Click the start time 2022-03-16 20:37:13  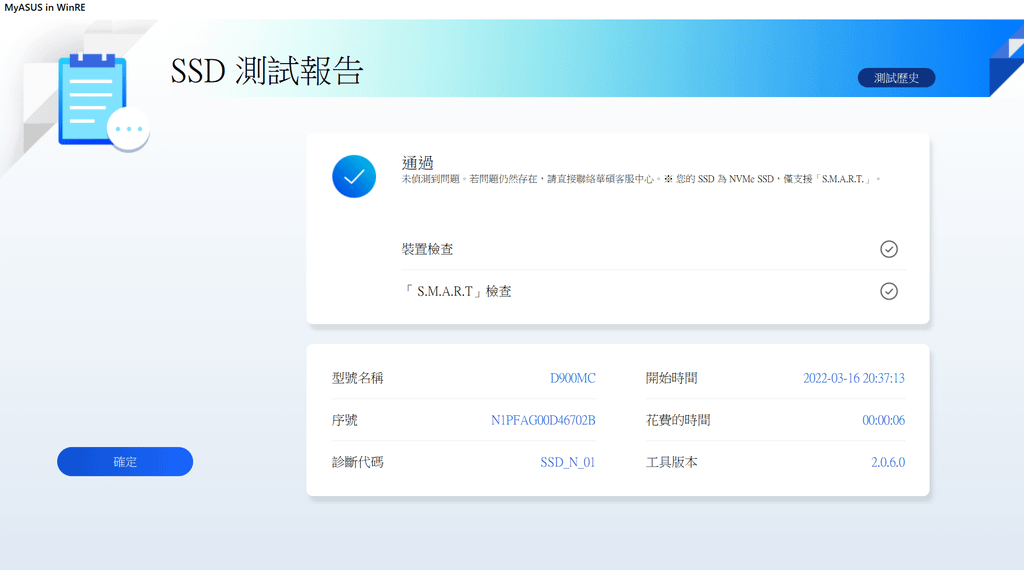[854, 378]
